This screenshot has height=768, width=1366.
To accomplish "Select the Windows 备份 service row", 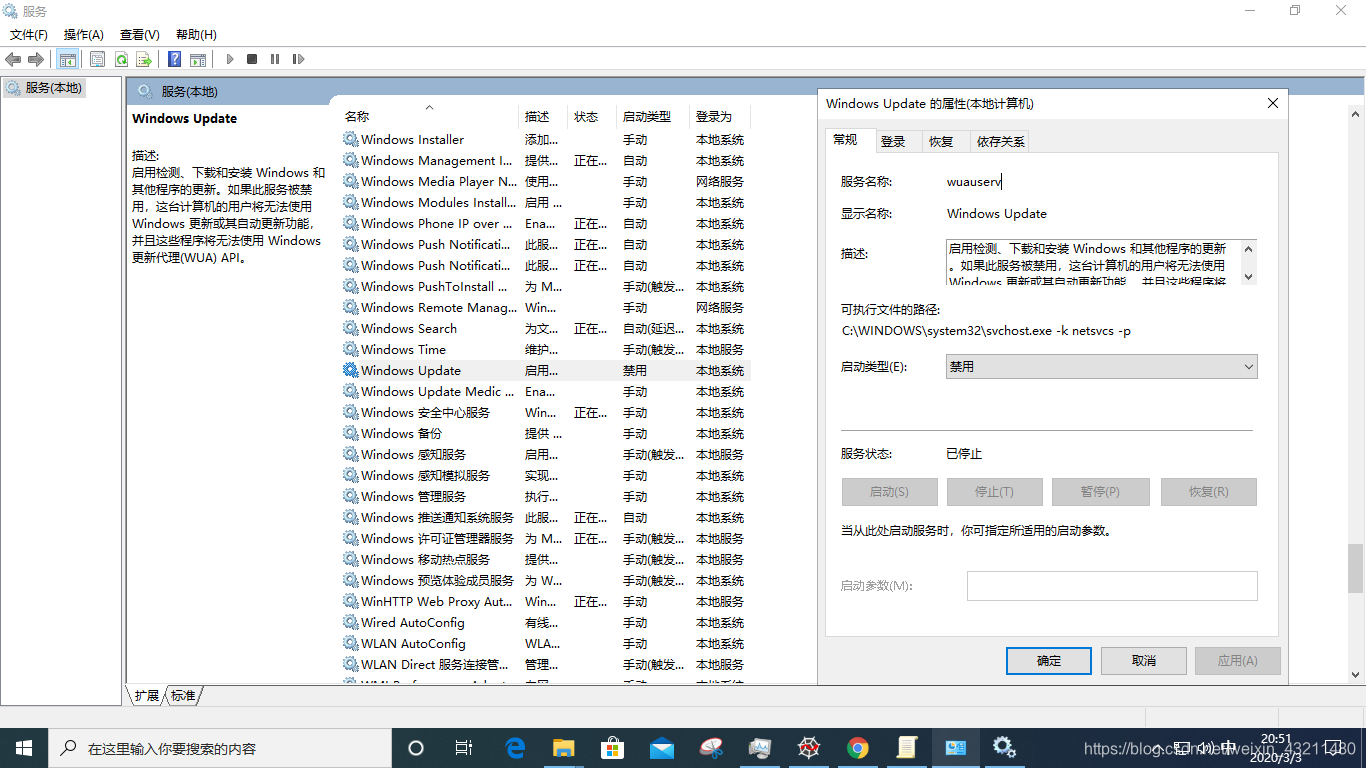I will pyautogui.click(x=545, y=433).
